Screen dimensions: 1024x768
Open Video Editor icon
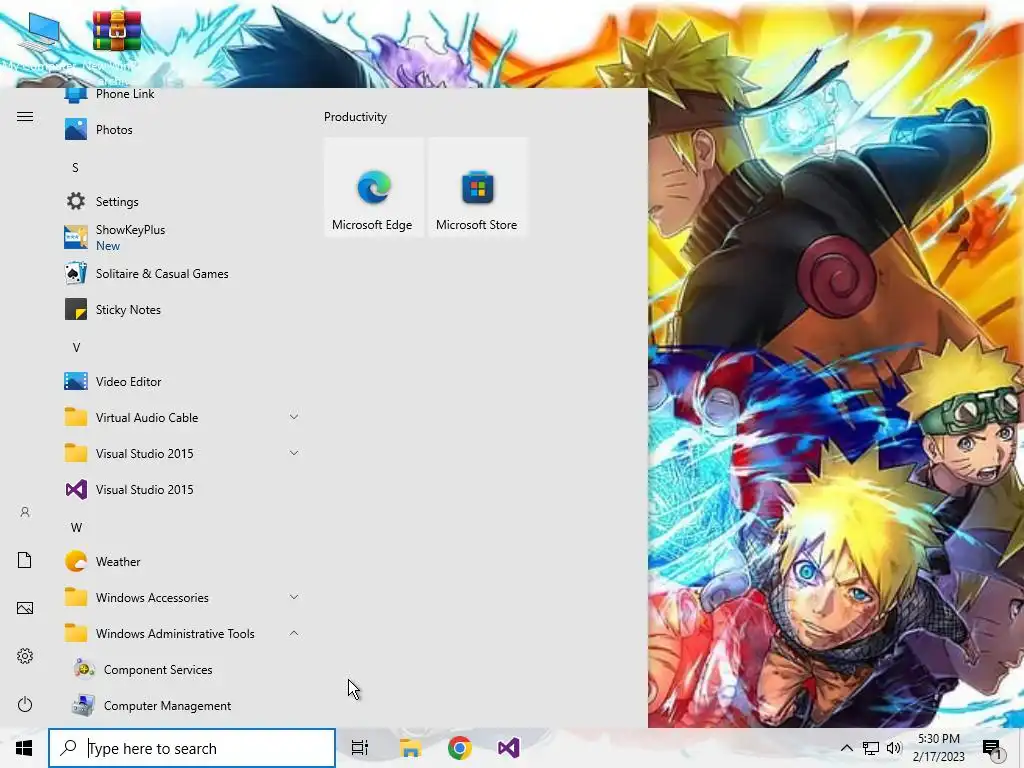point(76,381)
